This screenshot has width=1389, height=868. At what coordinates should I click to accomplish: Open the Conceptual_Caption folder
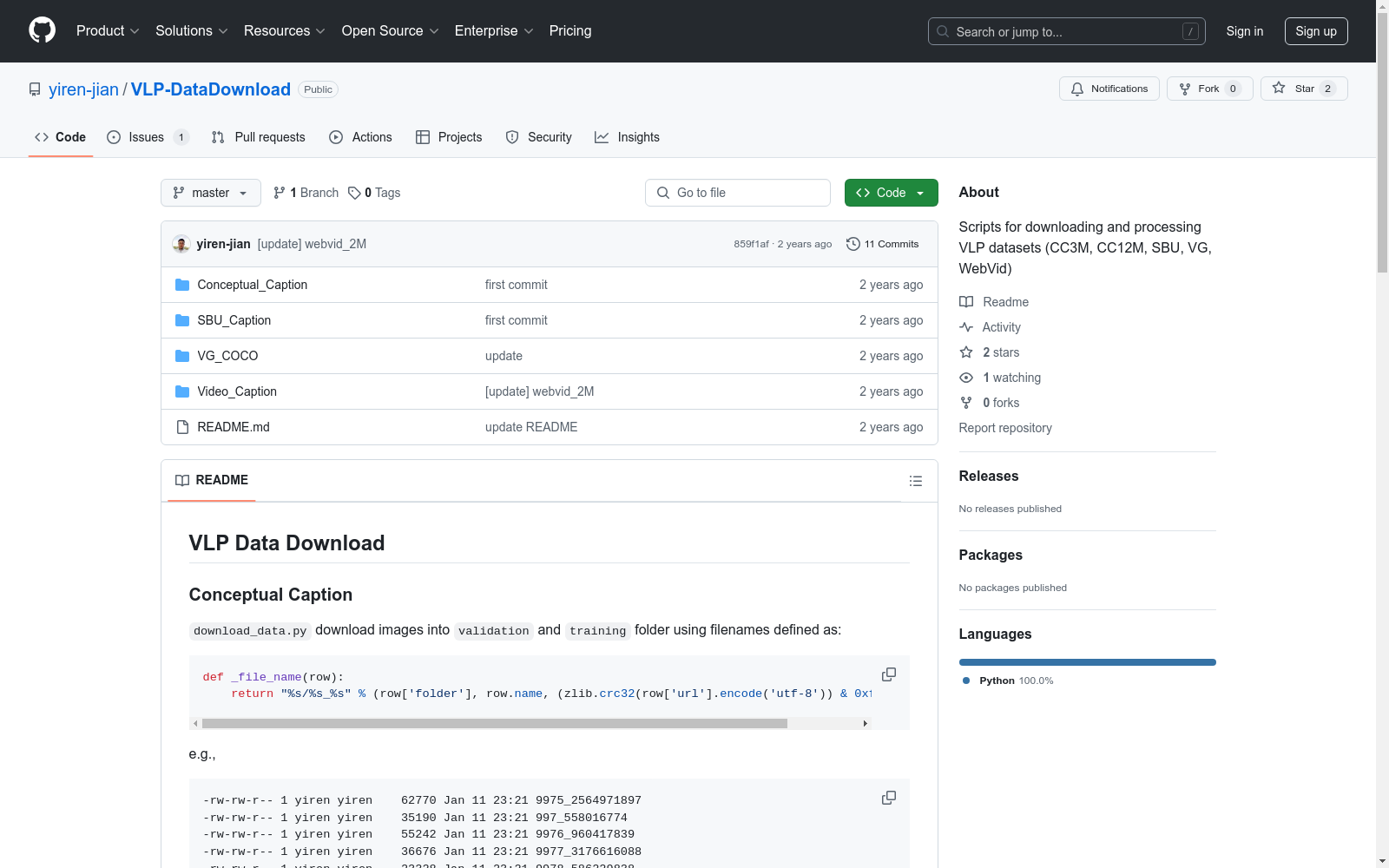pos(253,285)
